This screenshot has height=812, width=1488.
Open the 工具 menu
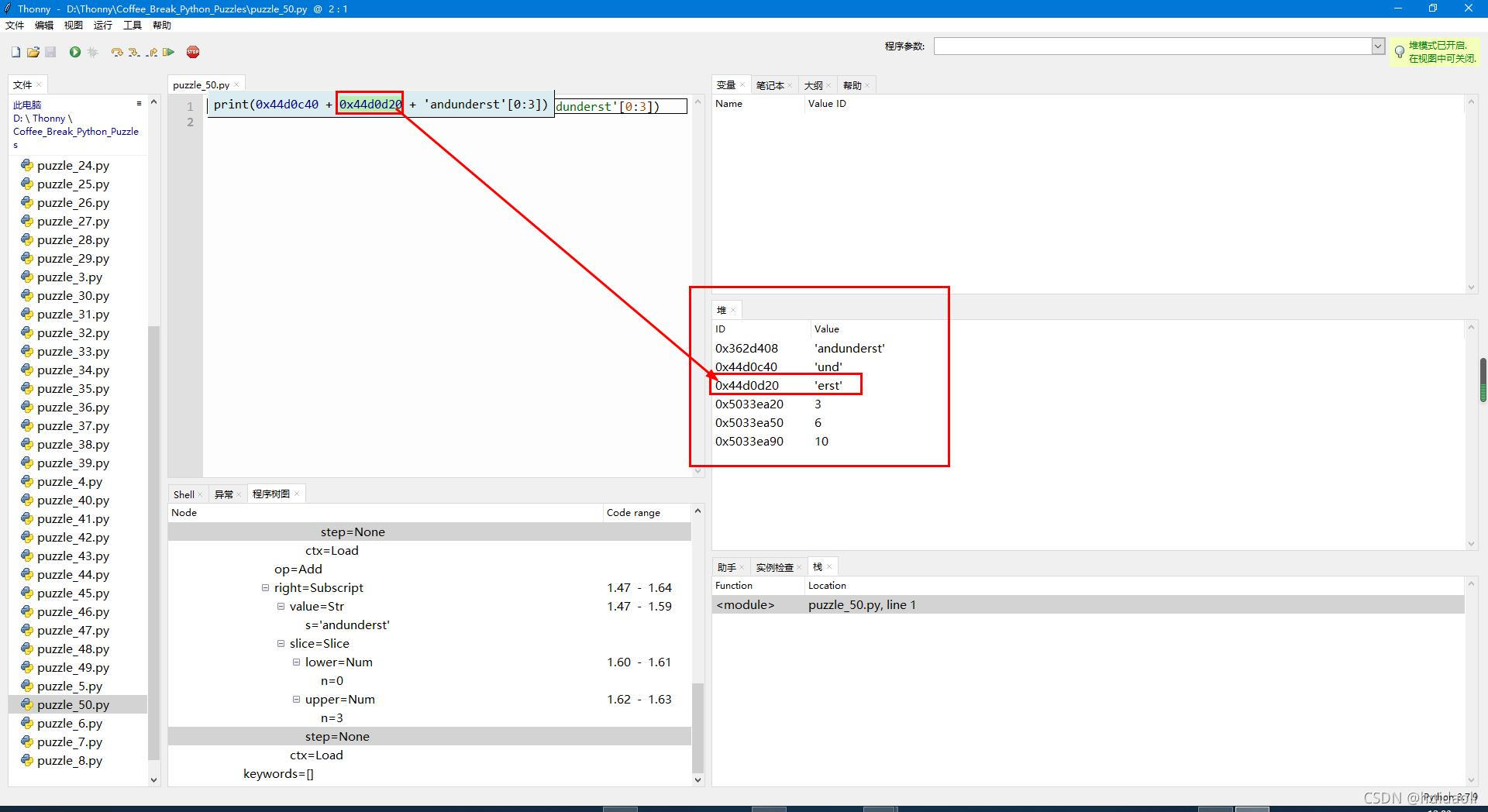(133, 26)
